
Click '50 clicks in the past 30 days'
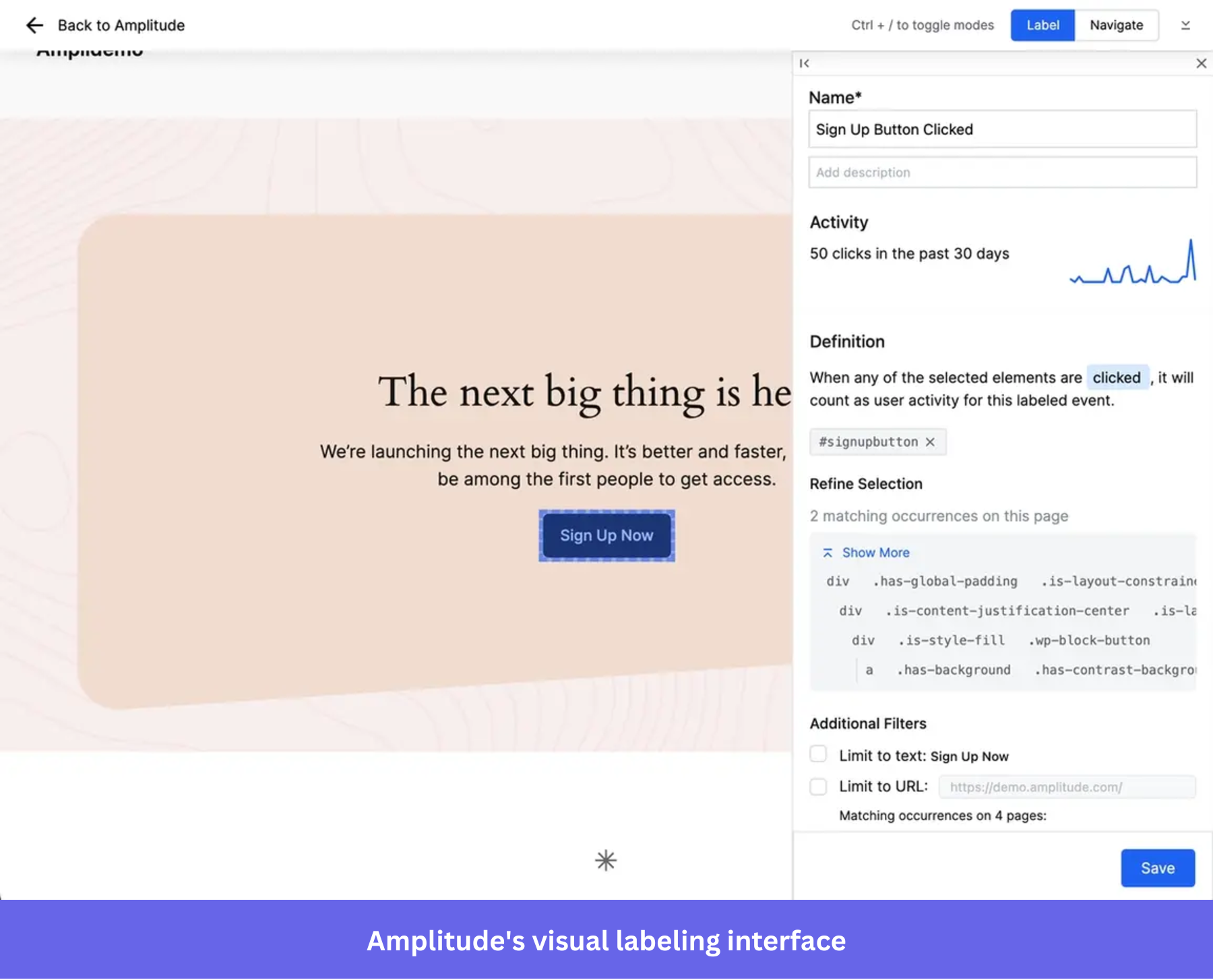tap(909, 254)
